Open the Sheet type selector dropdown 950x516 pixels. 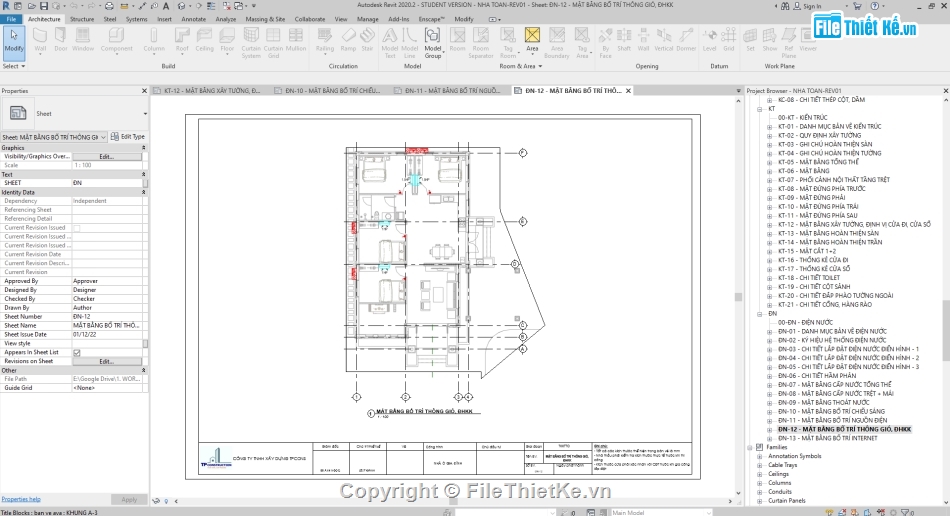145,113
